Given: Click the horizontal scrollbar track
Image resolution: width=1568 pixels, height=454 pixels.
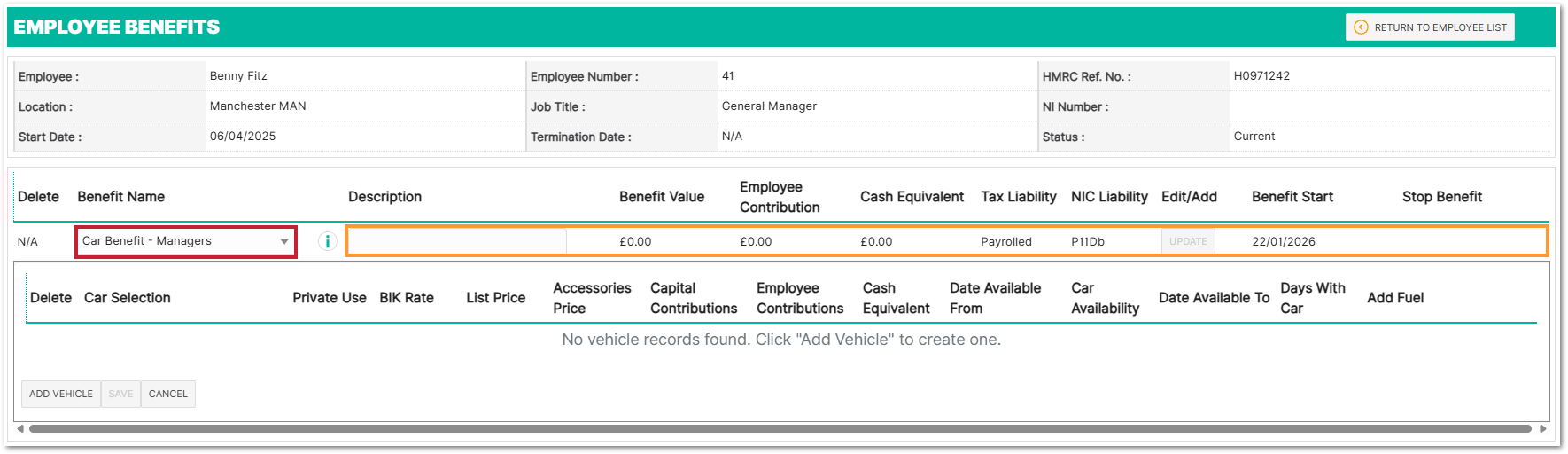Looking at the screenshot, I should pos(780,429).
